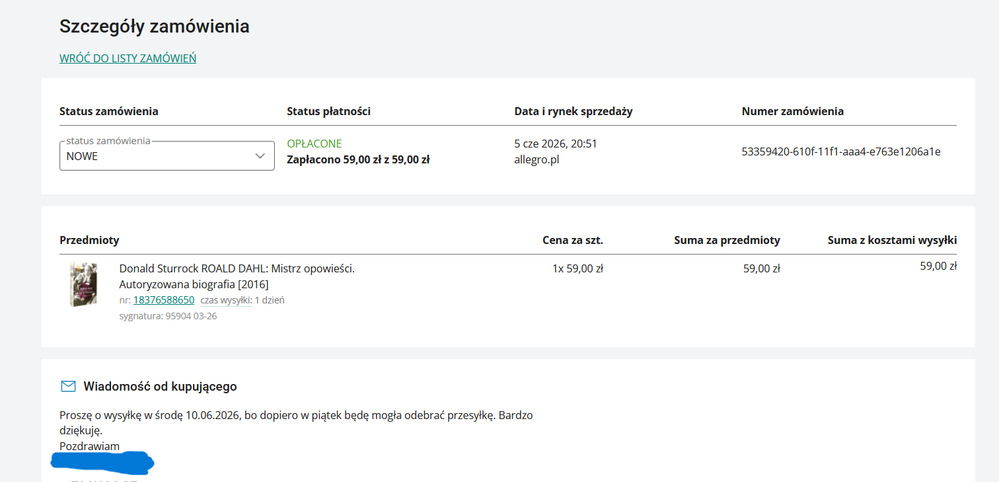Click the blue redacted signature scribble
The image size is (999, 482).
[x=103, y=463]
